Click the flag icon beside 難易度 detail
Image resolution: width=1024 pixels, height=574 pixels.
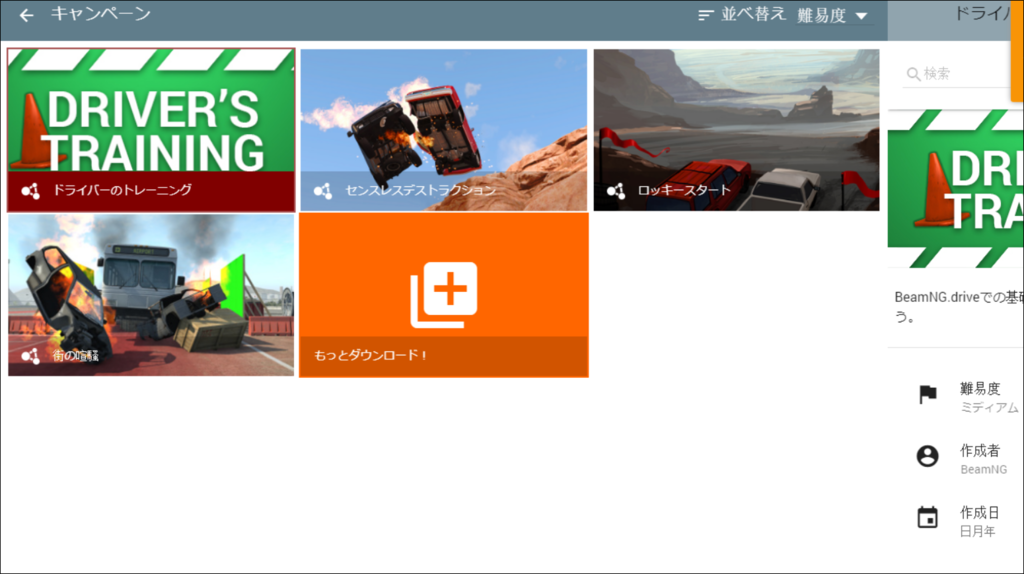(927, 394)
